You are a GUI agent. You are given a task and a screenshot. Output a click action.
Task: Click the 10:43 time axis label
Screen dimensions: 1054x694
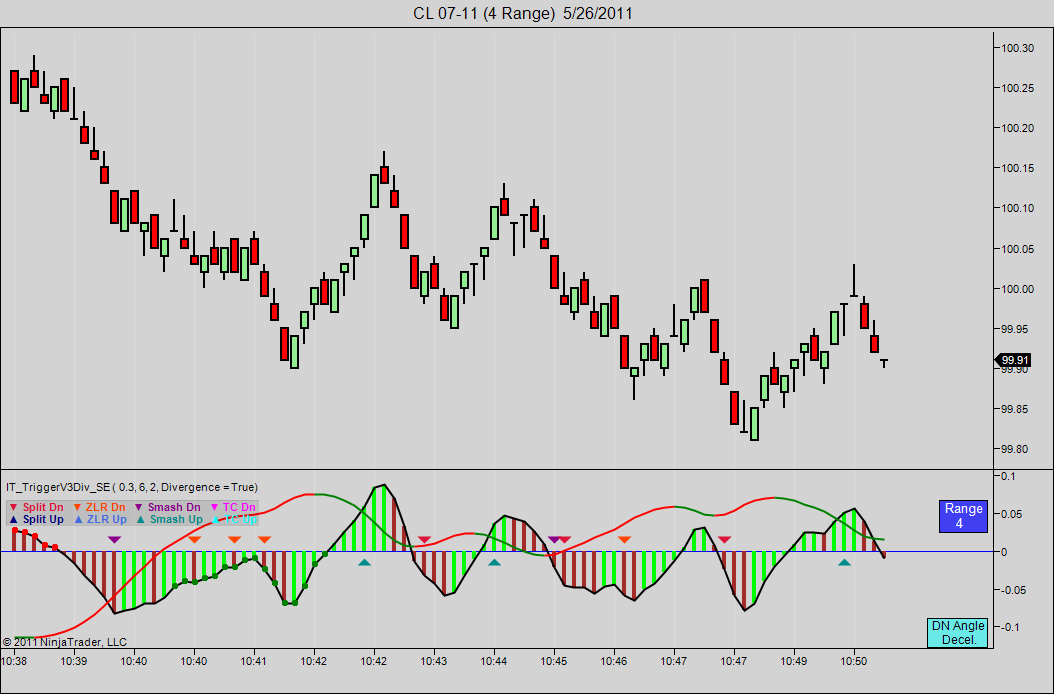click(434, 662)
